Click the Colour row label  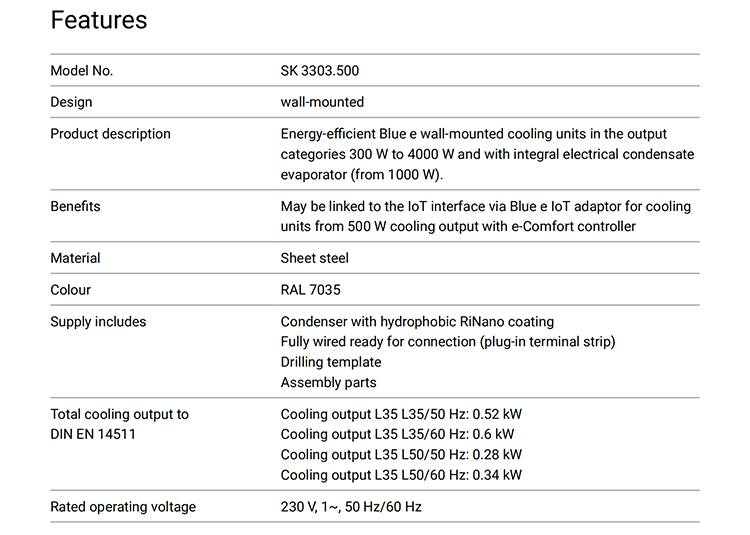pos(71,290)
